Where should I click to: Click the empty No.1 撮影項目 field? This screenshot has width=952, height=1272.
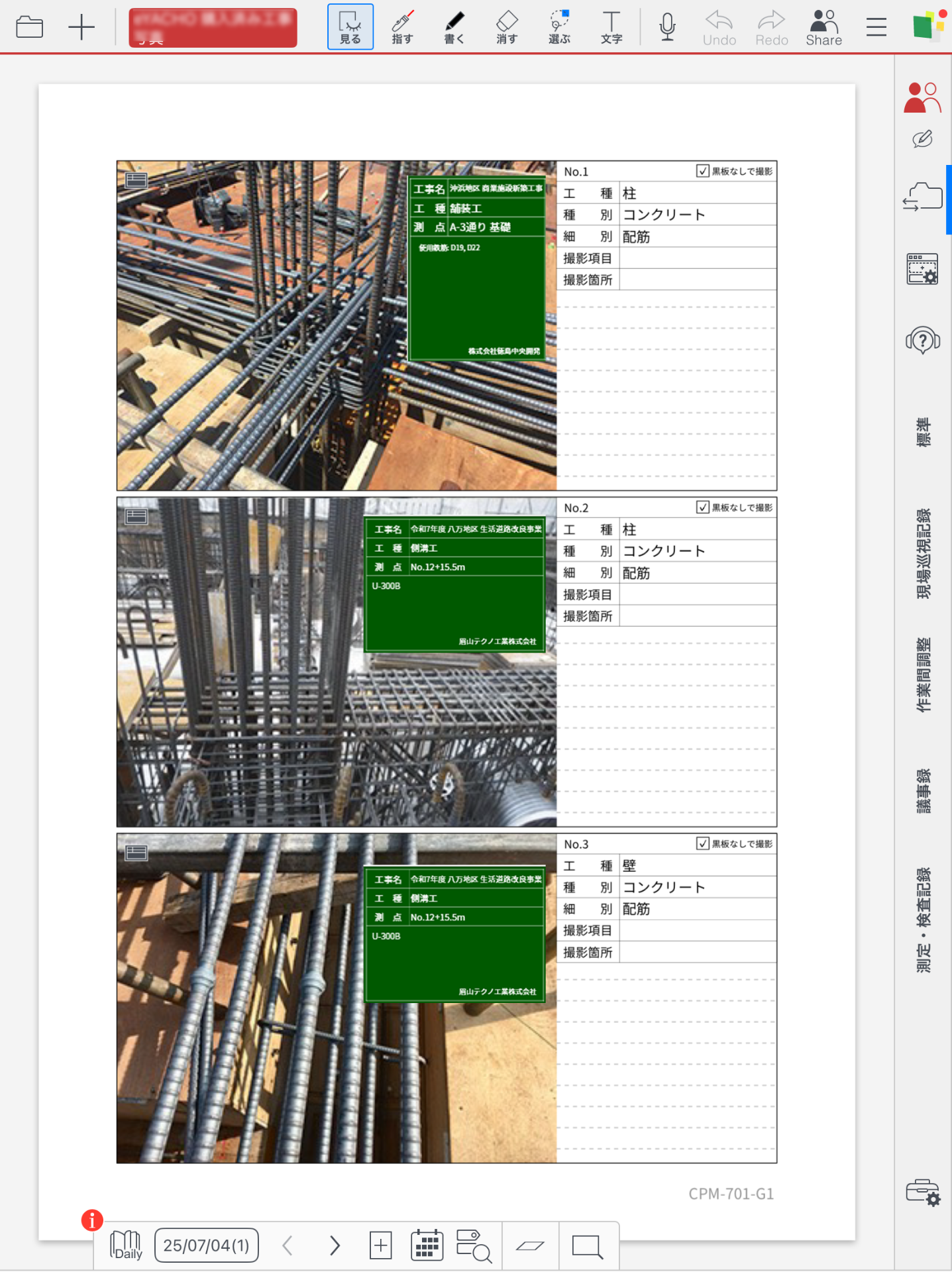pyautogui.click(x=698, y=258)
